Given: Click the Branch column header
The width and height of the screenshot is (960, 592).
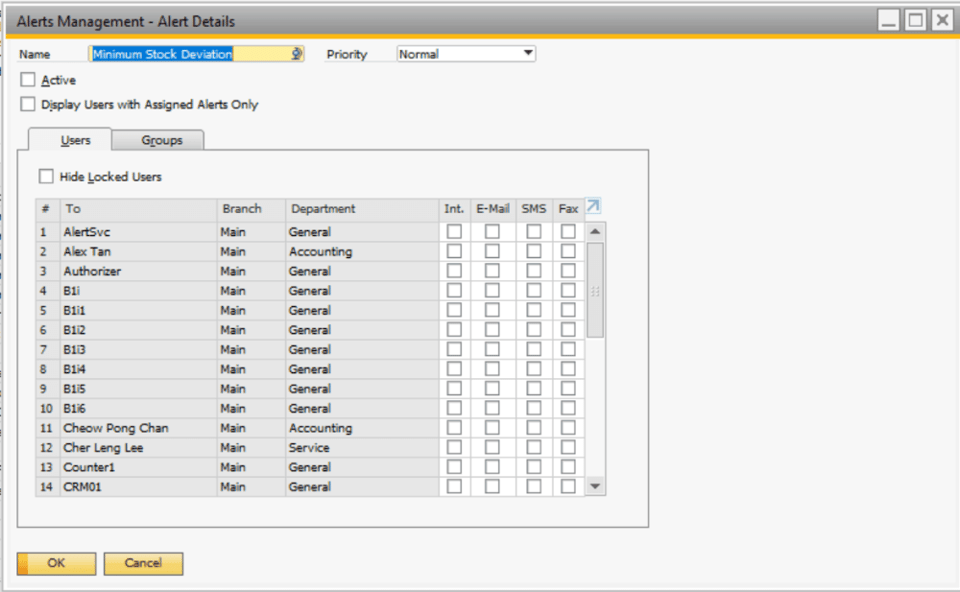Looking at the screenshot, I should (251, 209).
